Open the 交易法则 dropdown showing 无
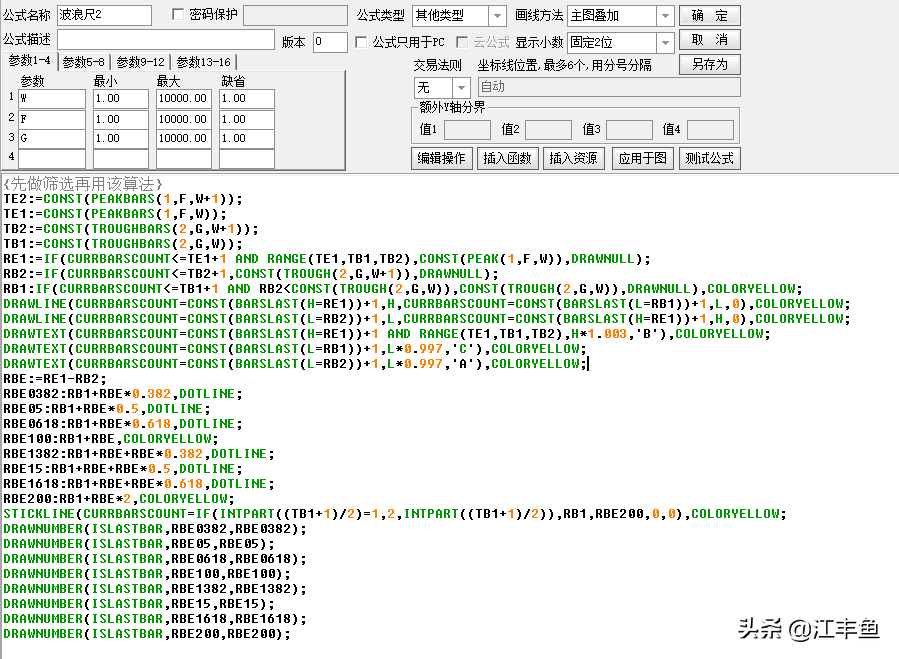The width and height of the screenshot is (899, 659). (x=460, y=88)
